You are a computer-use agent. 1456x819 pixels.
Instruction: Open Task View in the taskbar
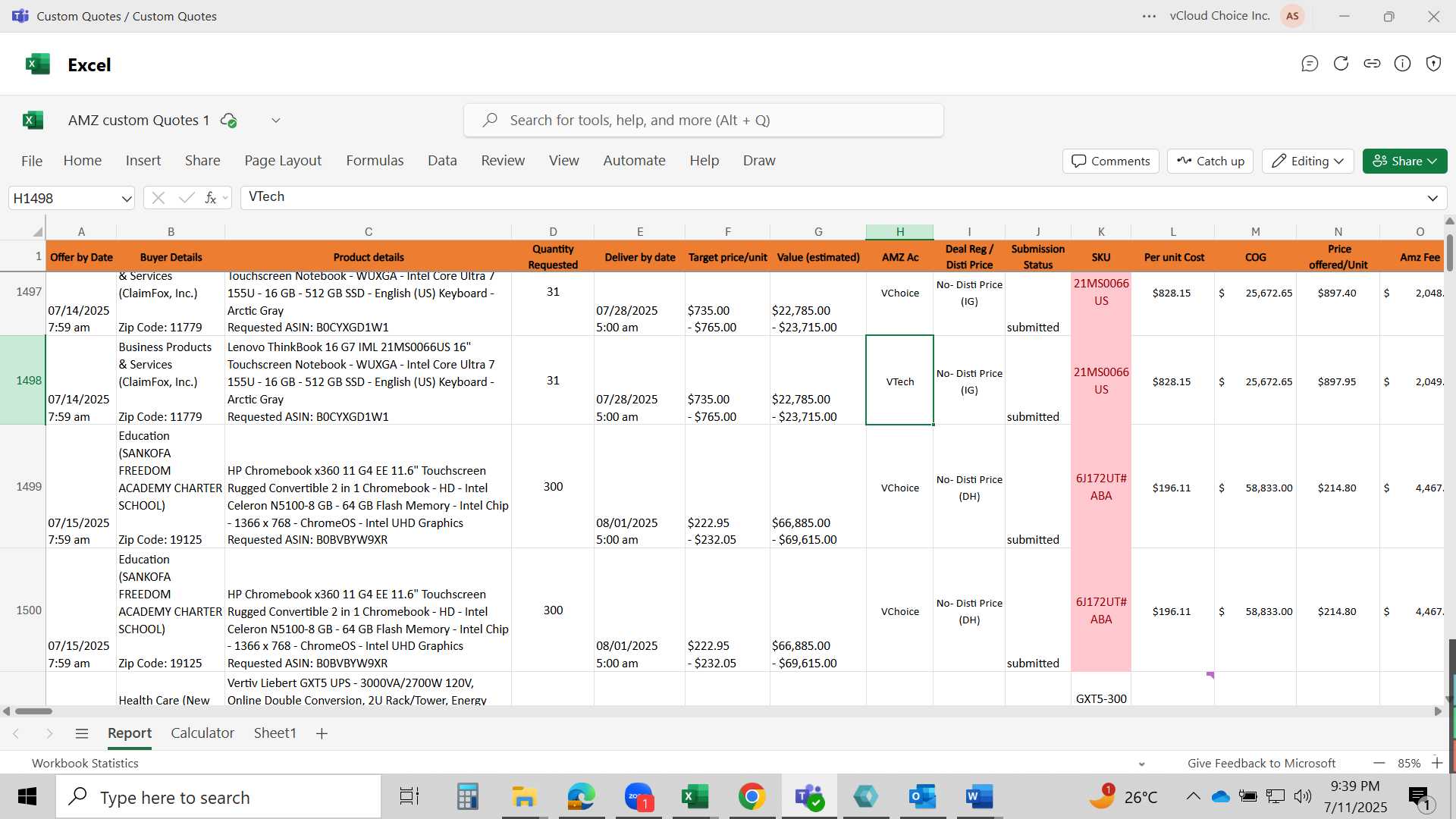click(x=409, y=796)
